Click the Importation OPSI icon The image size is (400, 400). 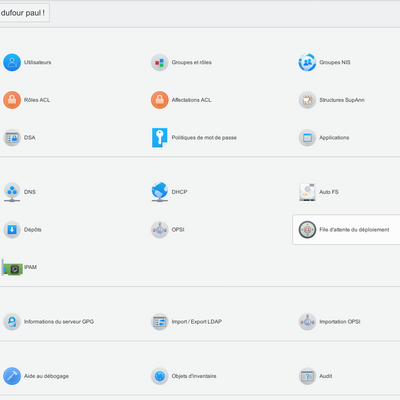tap(307, 322)
